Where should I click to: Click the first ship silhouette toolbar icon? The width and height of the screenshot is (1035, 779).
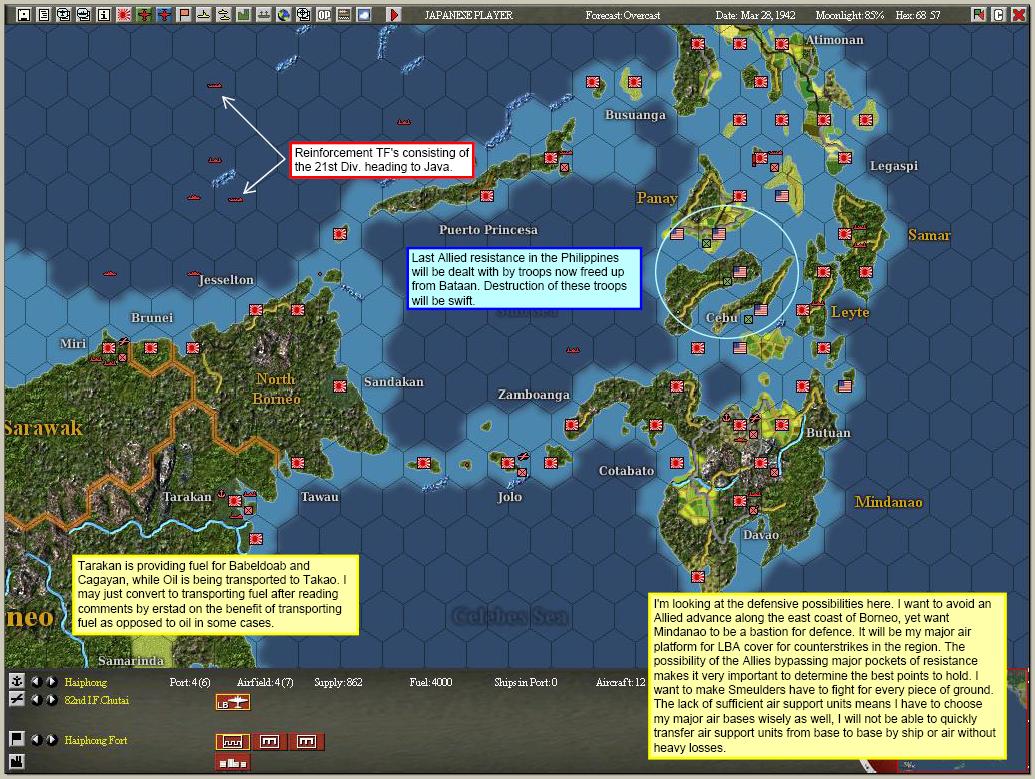point(204,15)
